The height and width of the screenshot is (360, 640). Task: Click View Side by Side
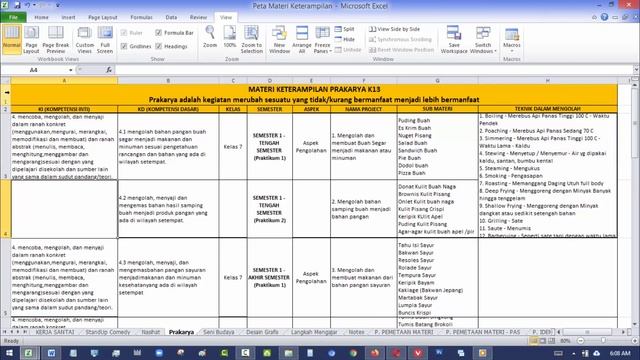click(394, 29)
